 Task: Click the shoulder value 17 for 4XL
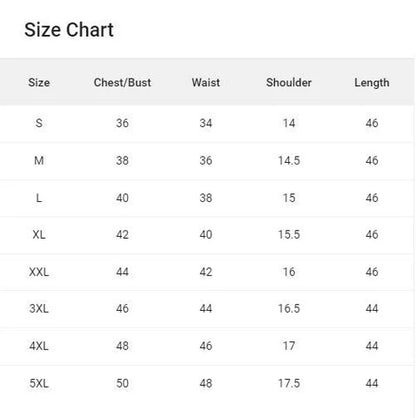click(289, 346)
